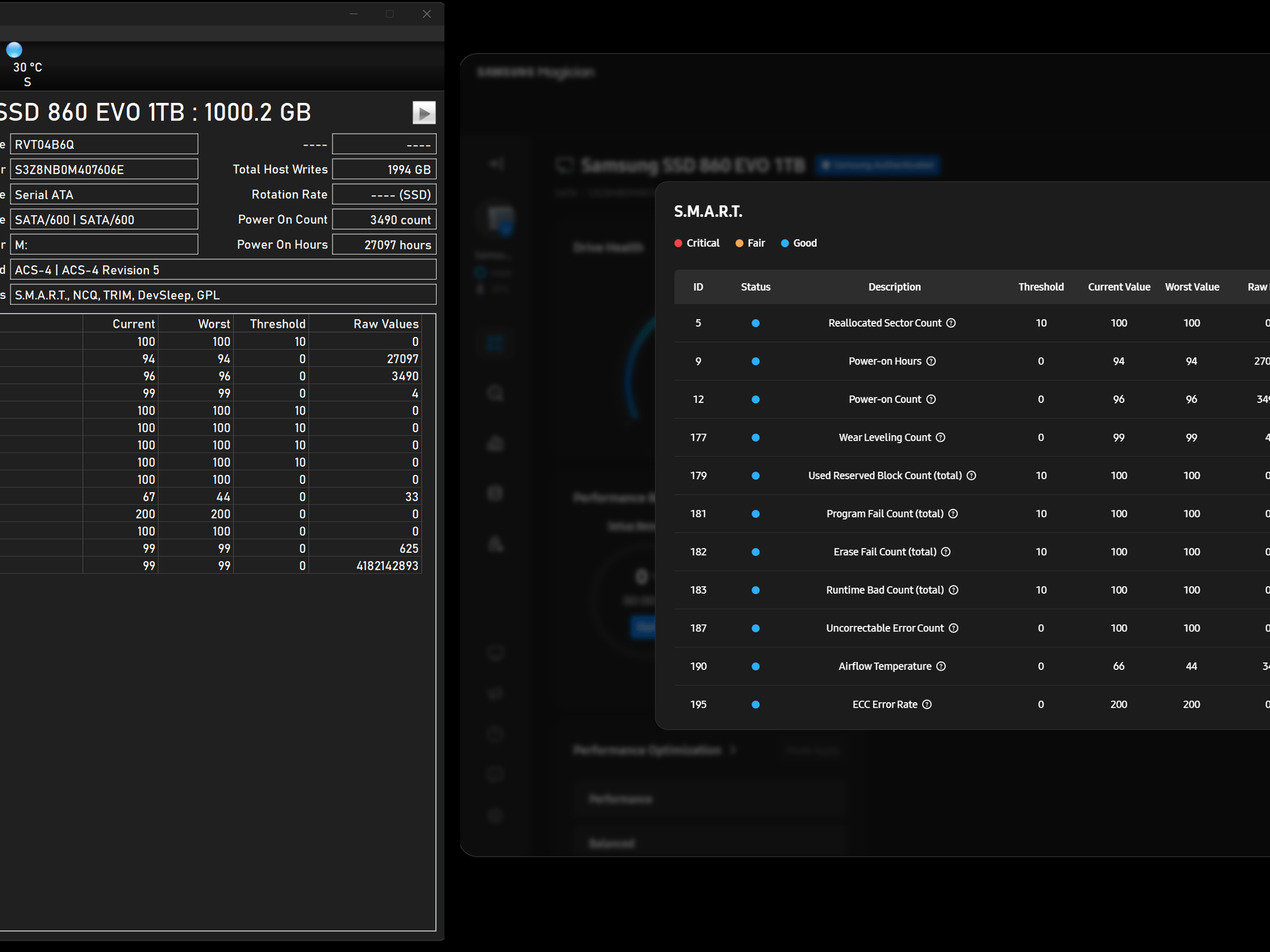
Task: Select the ACS-4 | ACS-4 Revision 5 field
Action: [223, 270]
